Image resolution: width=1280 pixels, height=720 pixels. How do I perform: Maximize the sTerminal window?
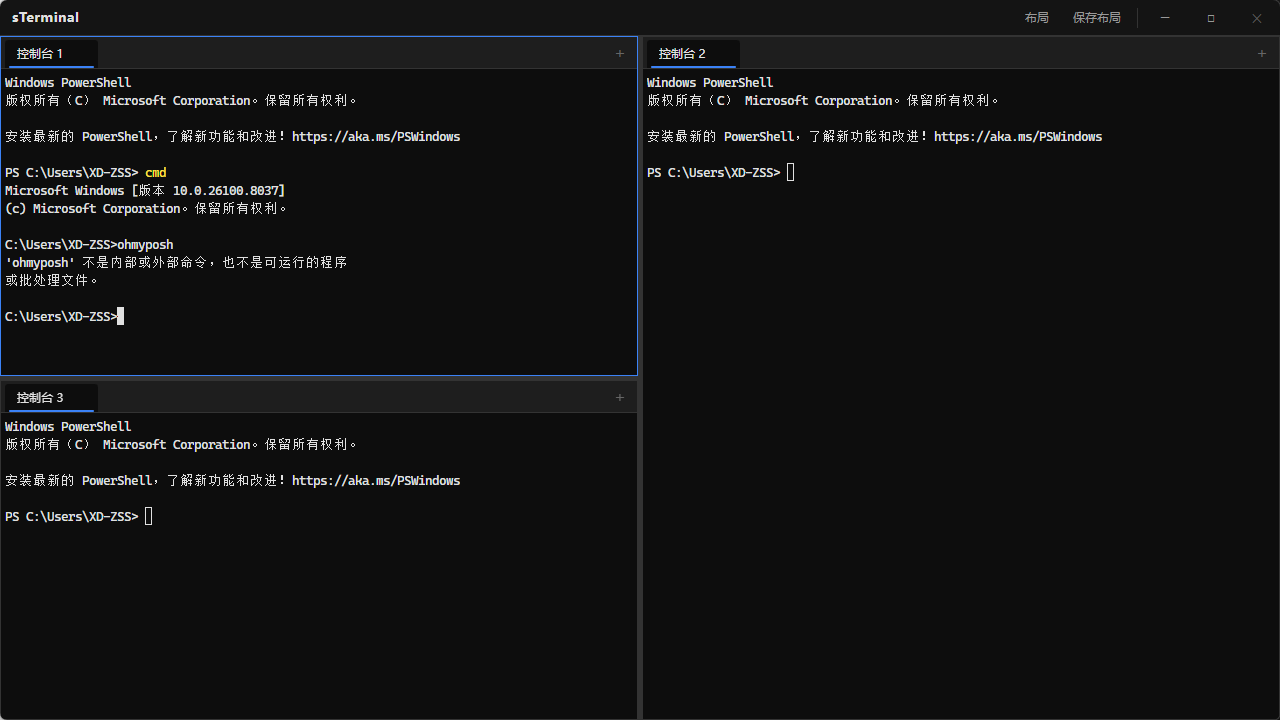[1211, 18]
